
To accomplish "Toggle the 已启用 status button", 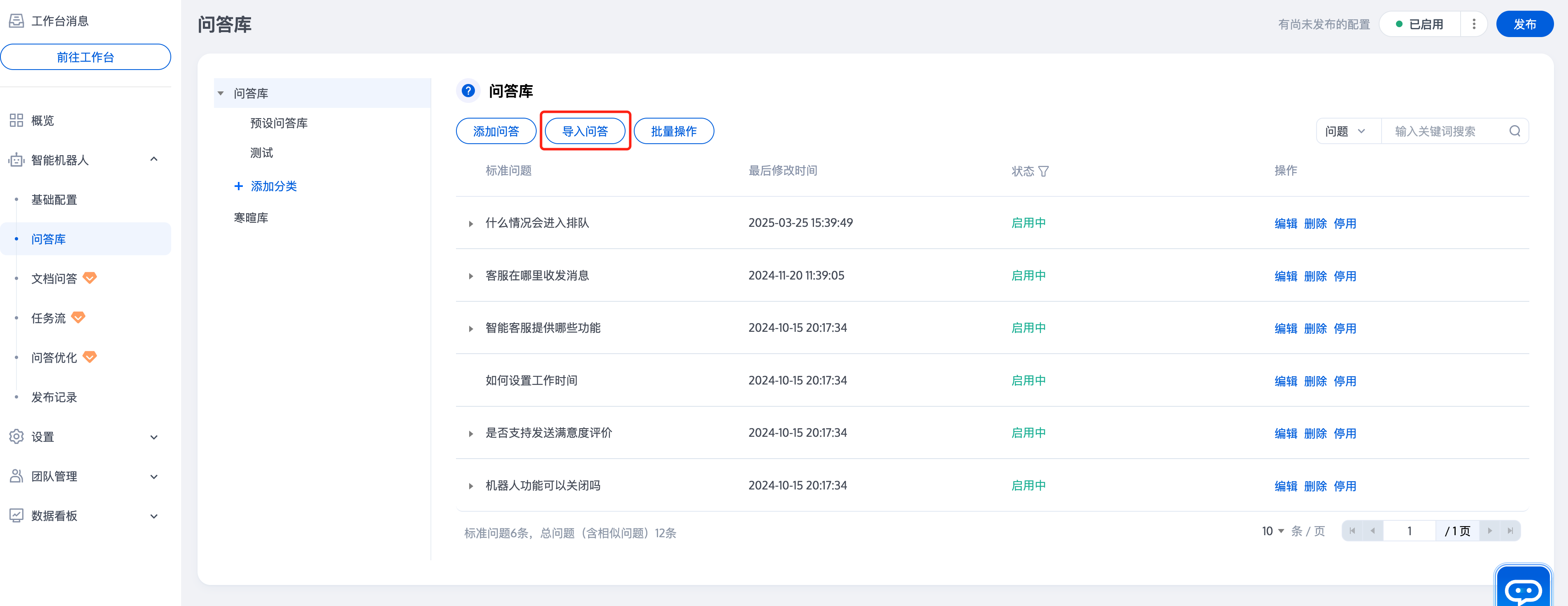I will pos(1419,24).
